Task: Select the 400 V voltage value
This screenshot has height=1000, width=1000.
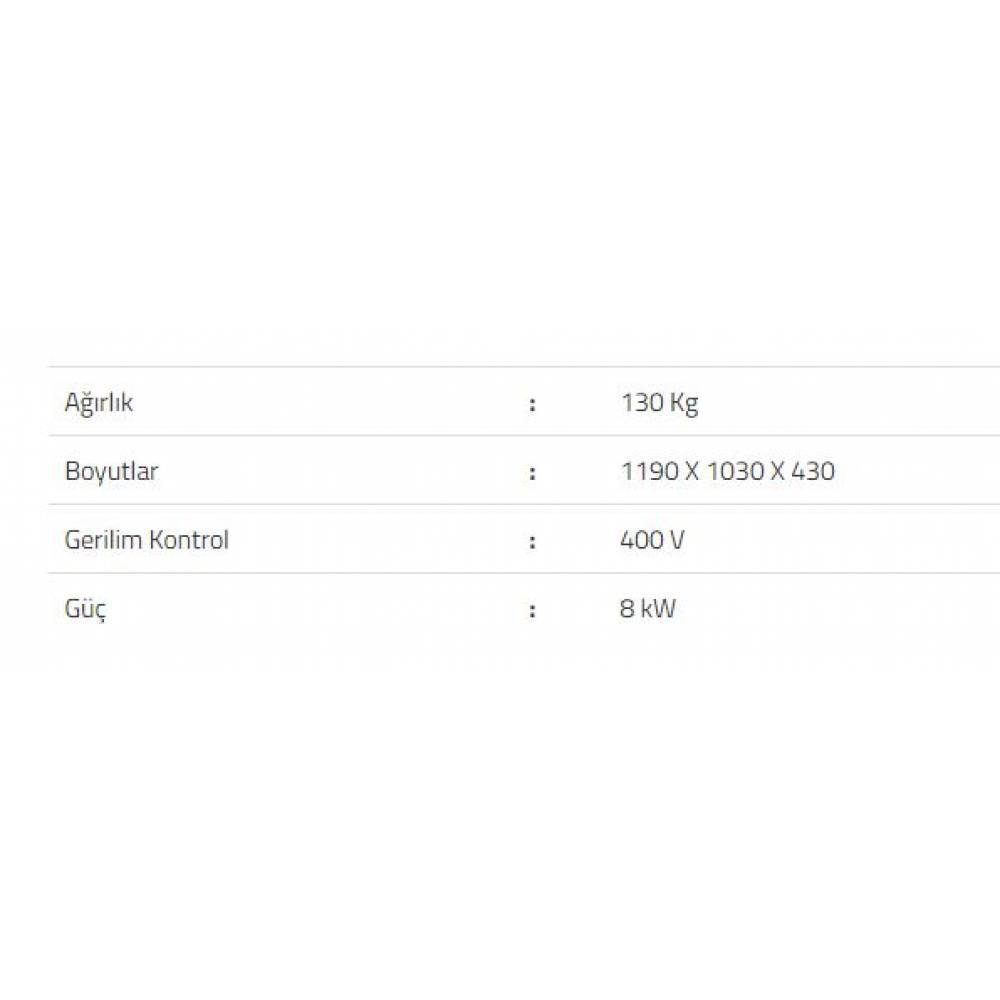Action: click(652, 541)
